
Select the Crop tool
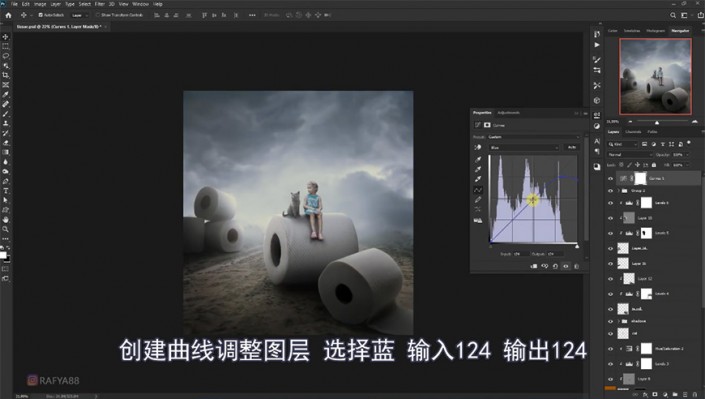(5, 75)
